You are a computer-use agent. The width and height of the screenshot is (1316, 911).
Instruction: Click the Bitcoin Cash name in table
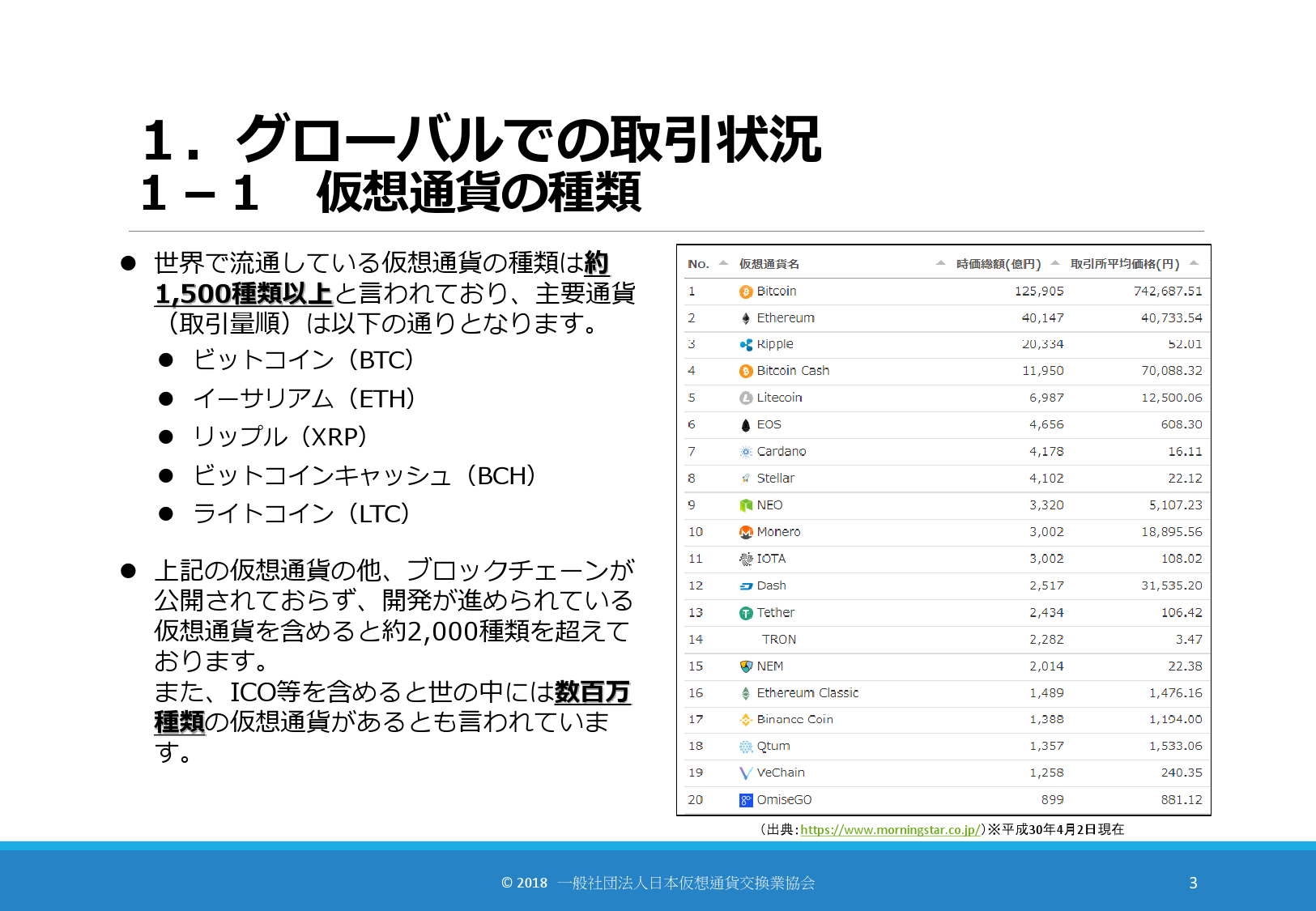click(x=793, y=371)
